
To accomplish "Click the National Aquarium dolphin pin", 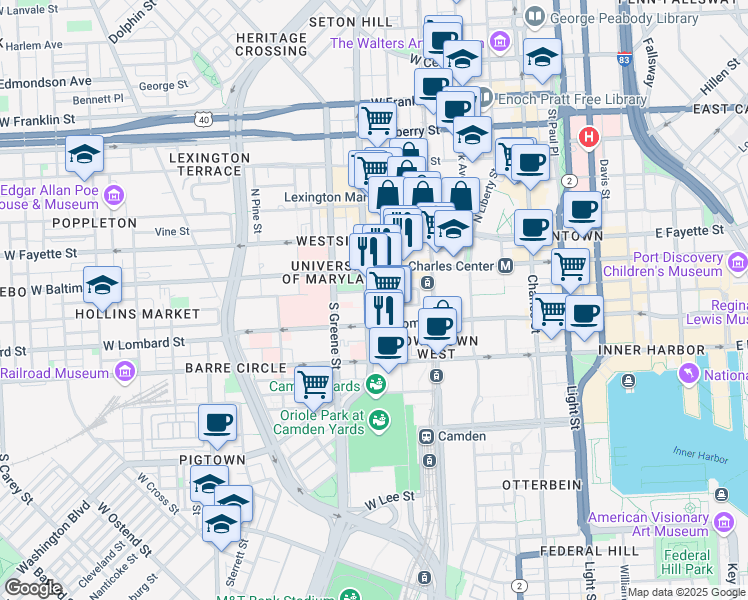I will [x=689, y=373].
